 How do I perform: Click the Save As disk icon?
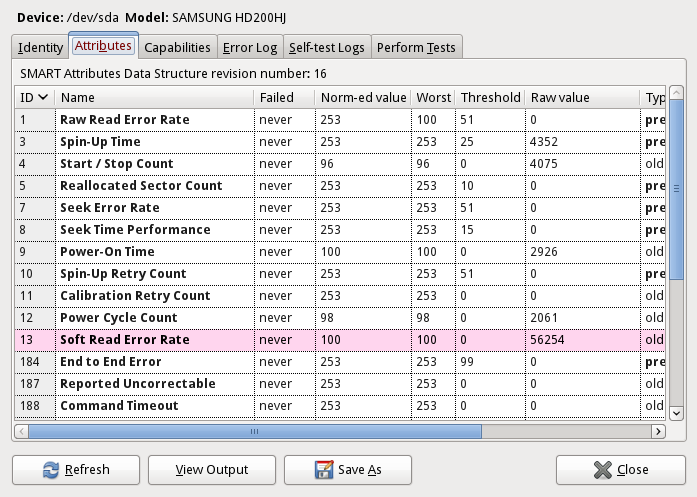coord(324,470)
